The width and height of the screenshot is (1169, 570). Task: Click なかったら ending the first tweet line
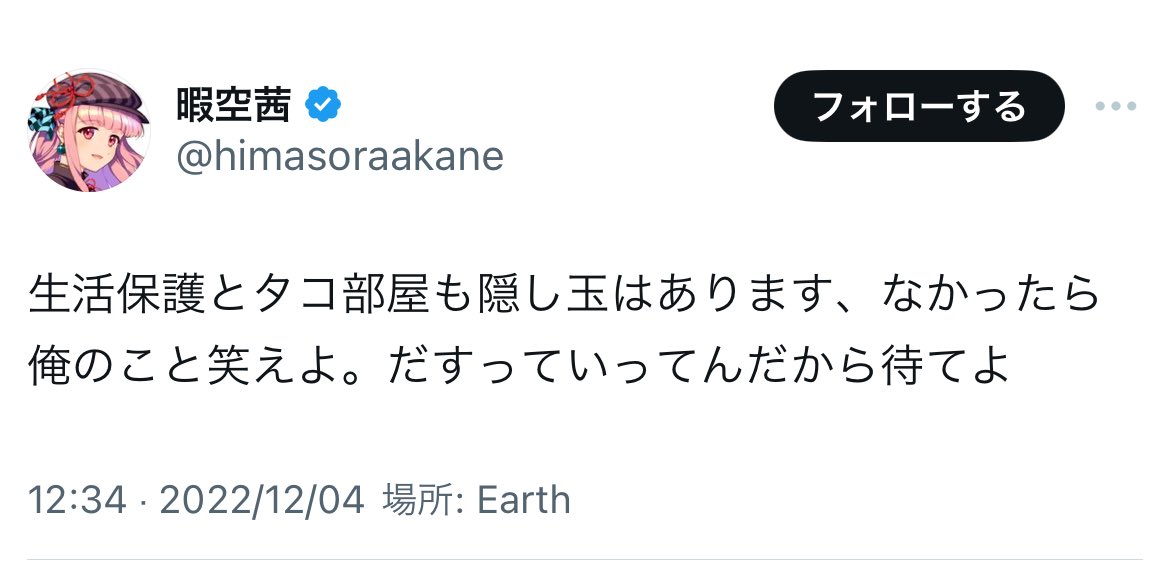[992, 296]
